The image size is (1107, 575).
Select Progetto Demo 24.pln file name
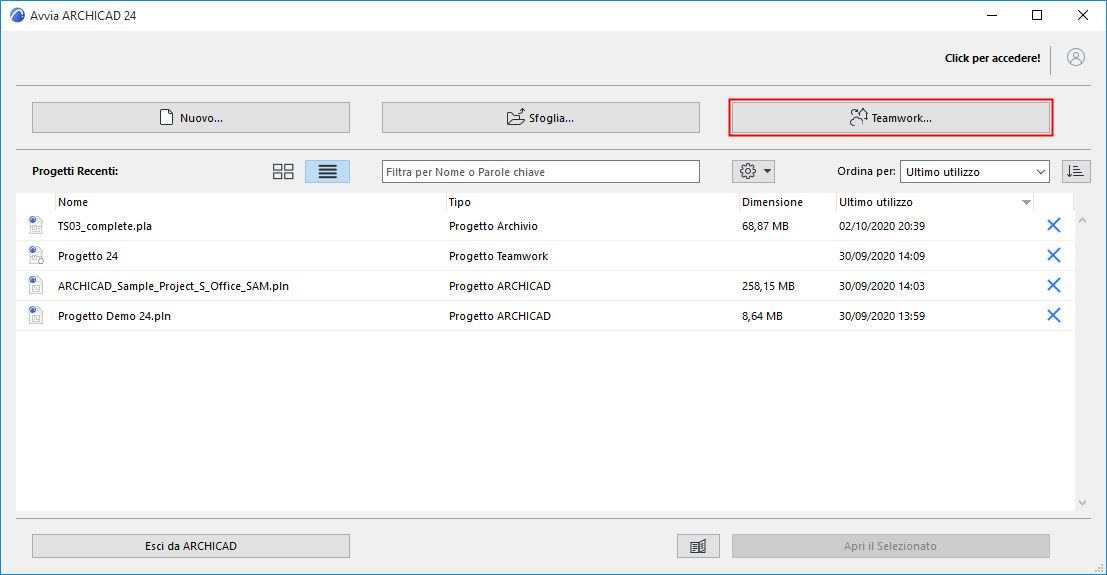(x=114, y=316)
